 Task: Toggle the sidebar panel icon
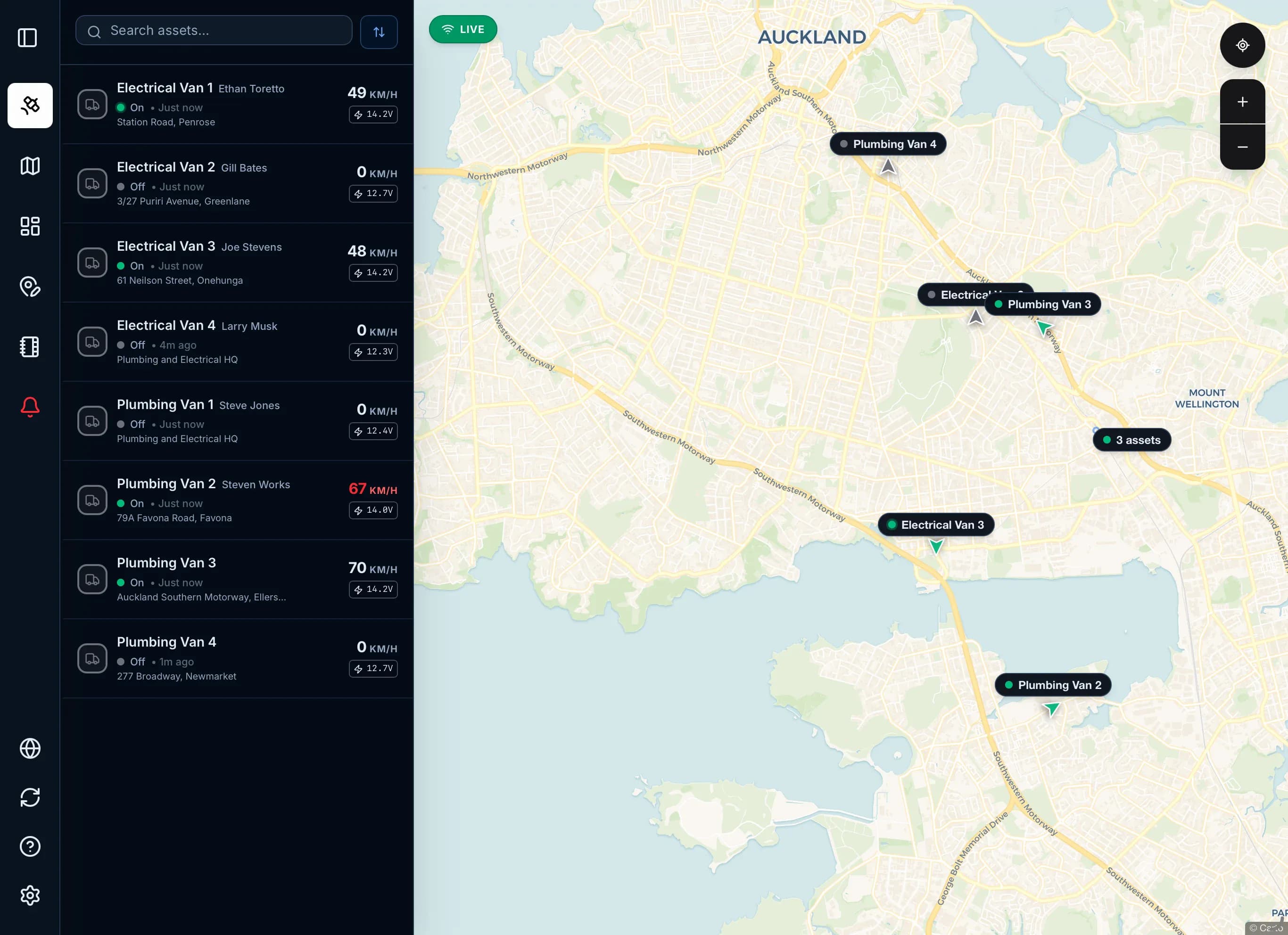click(x=27, y=38)
